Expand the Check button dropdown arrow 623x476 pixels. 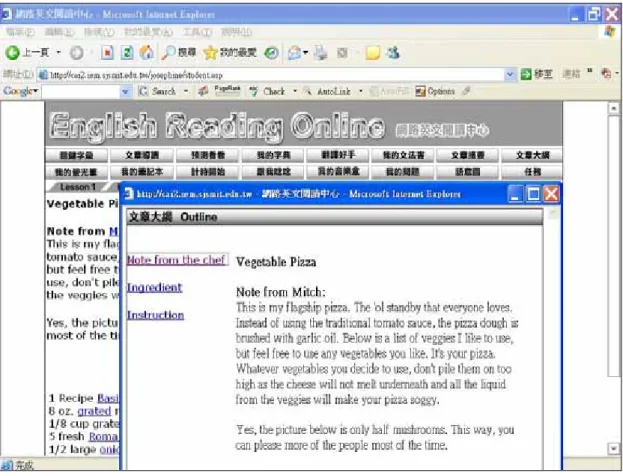point(295,91)
